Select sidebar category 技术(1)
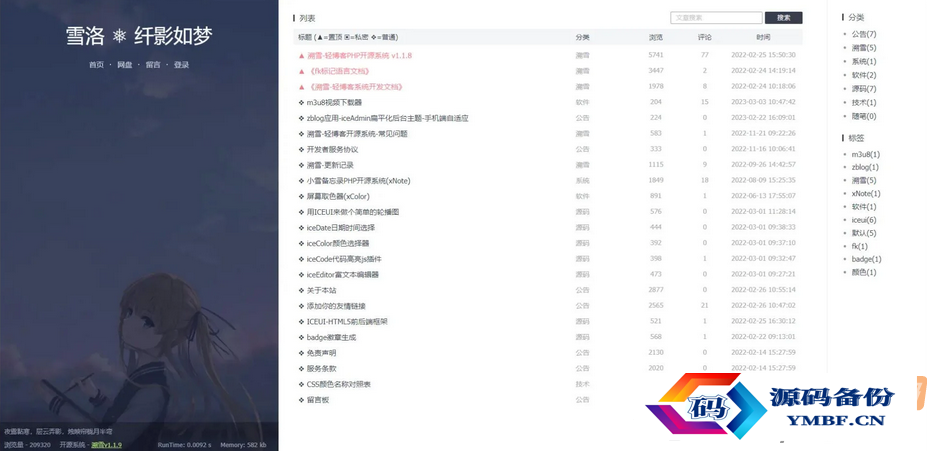 [864, 103]
